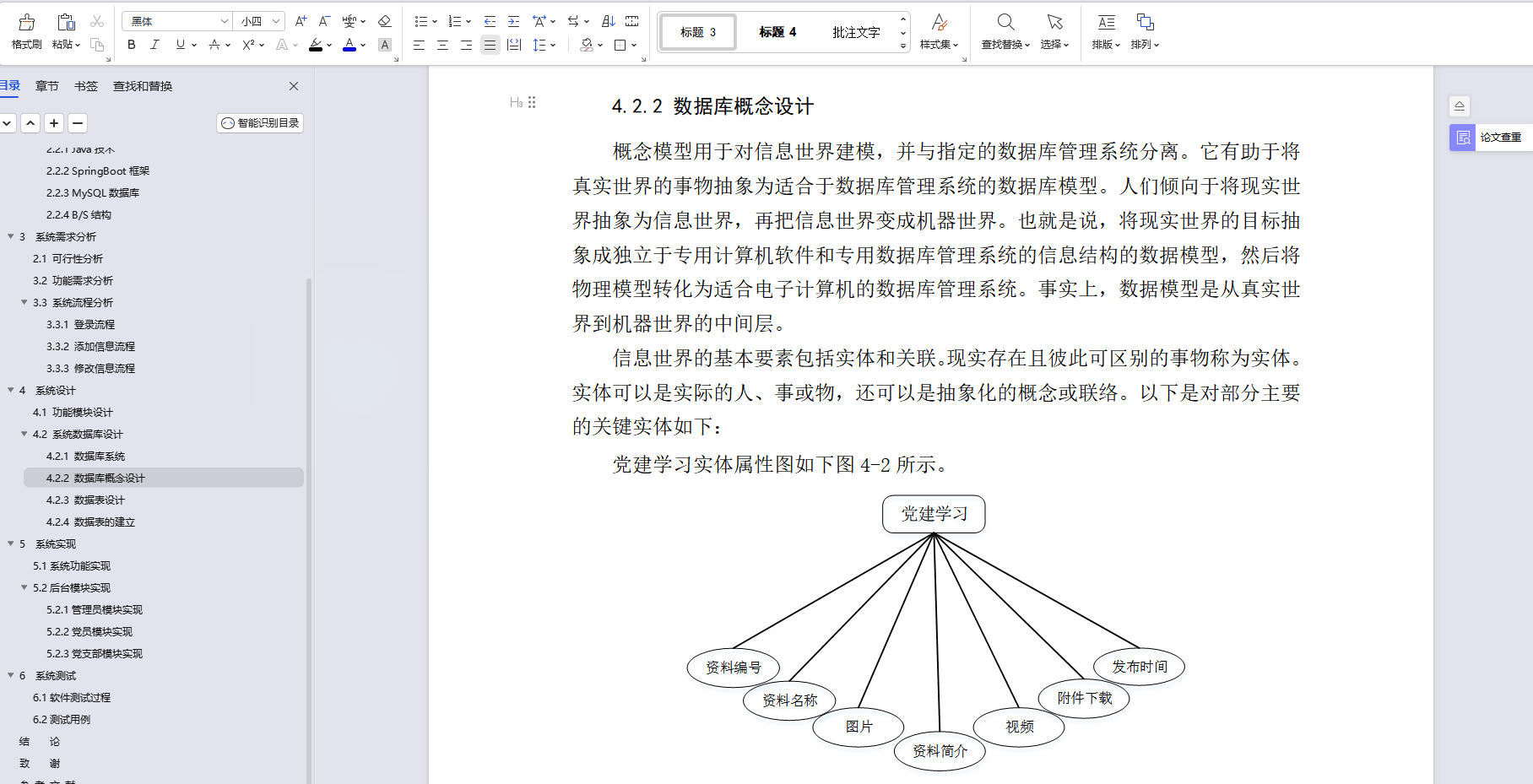Image resolution: width=1533 pixels, height=784 pixels.
Task: Switch to the 书签 tab in the sidebar
Action: 84,85
